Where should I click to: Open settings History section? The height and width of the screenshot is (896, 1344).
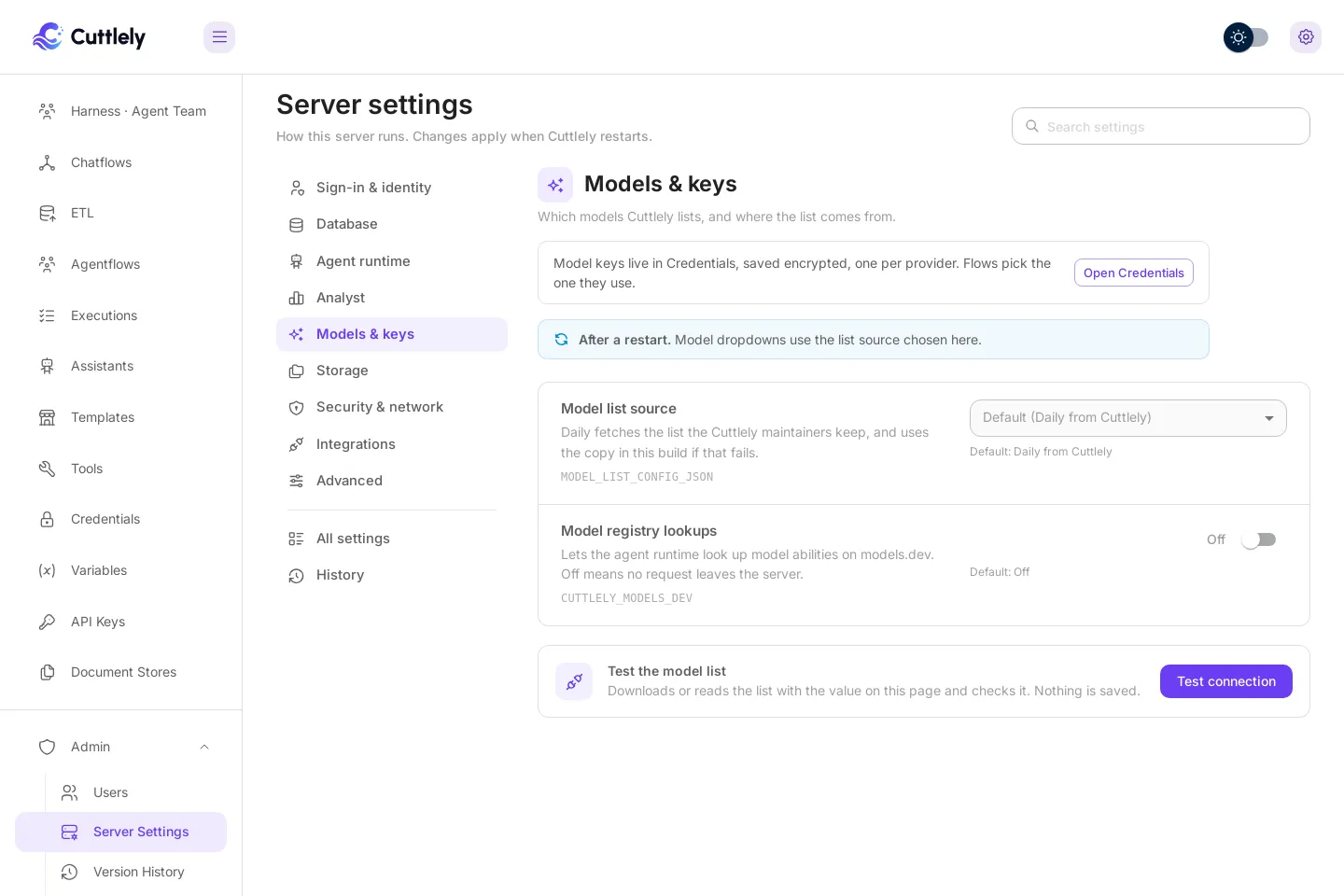pos(392,575)
